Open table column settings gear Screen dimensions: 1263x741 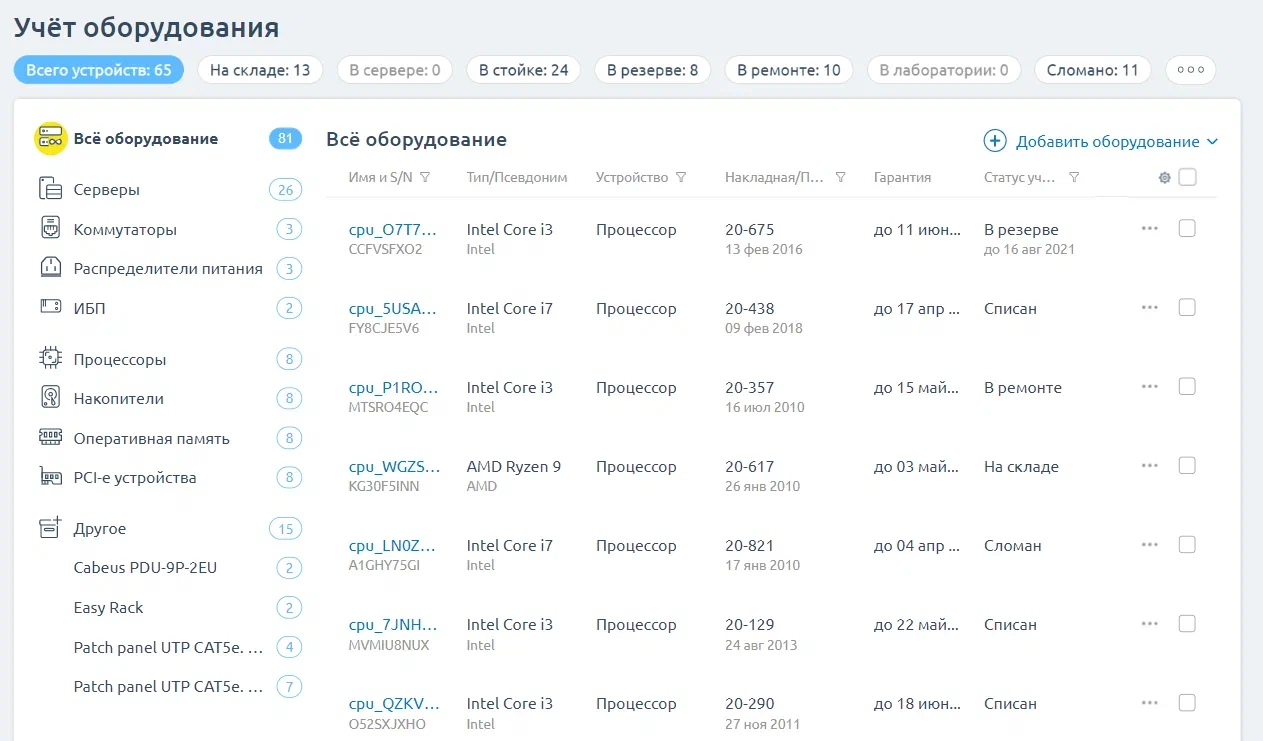(1164, 178)
